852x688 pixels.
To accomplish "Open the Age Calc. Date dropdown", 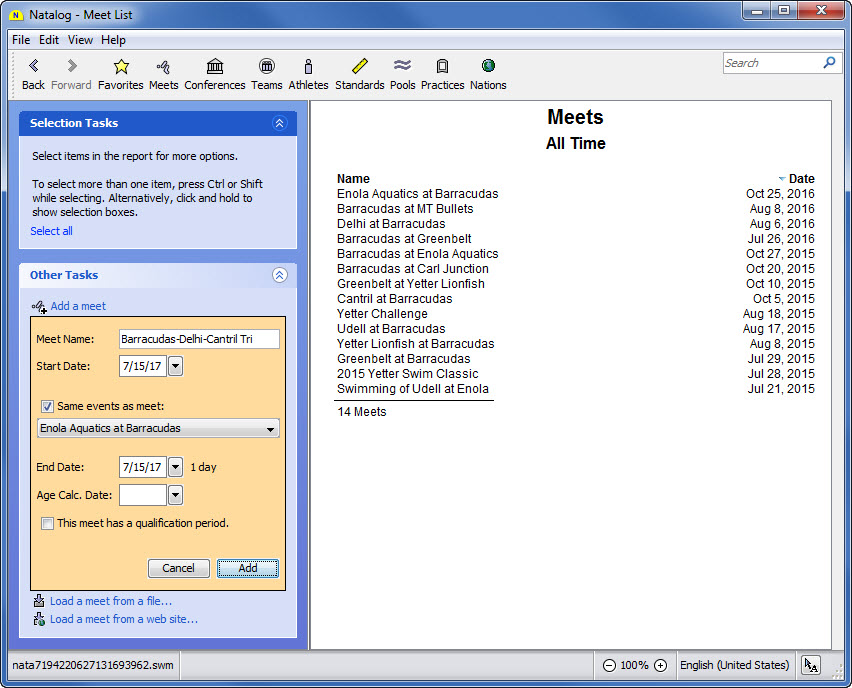I will [176, 495].
